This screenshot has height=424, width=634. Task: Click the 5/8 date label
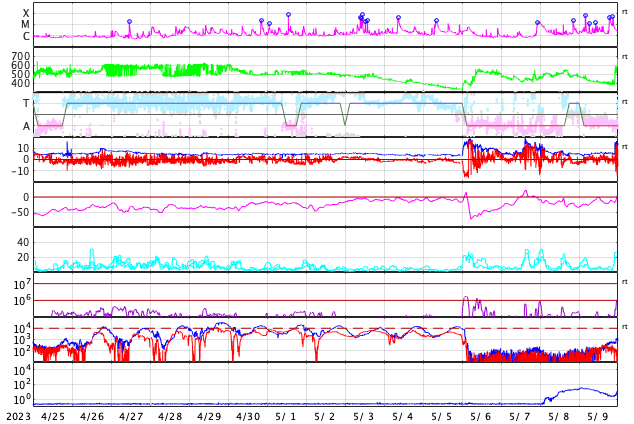(559, 416)
